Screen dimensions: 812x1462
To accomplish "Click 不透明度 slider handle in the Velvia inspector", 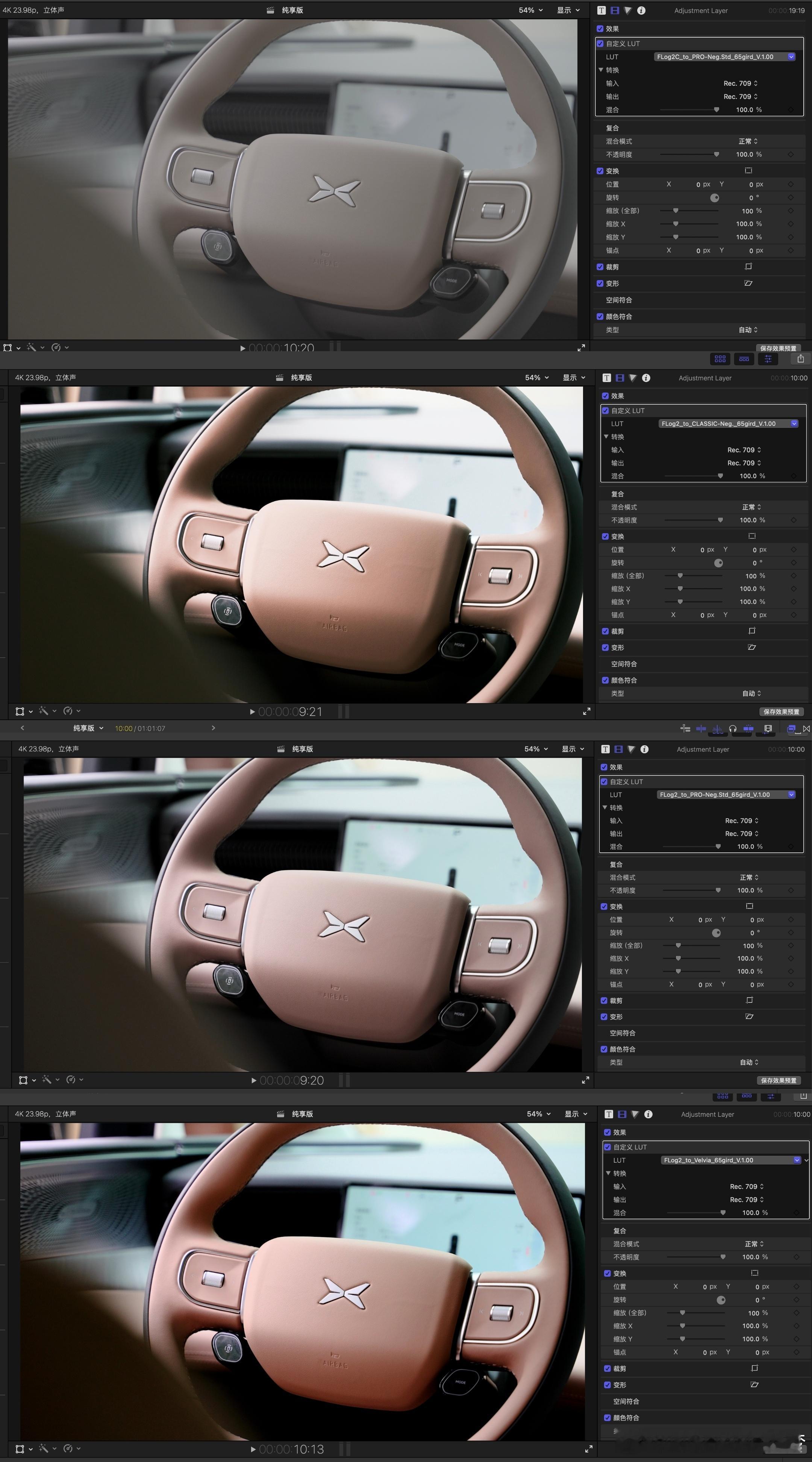I will (723, 1257).
